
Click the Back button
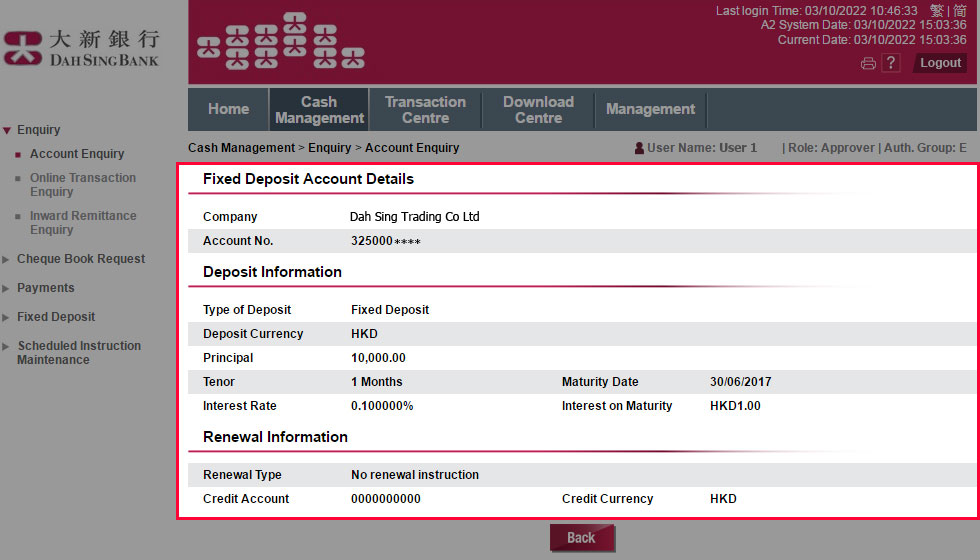(x=582, y=538)
